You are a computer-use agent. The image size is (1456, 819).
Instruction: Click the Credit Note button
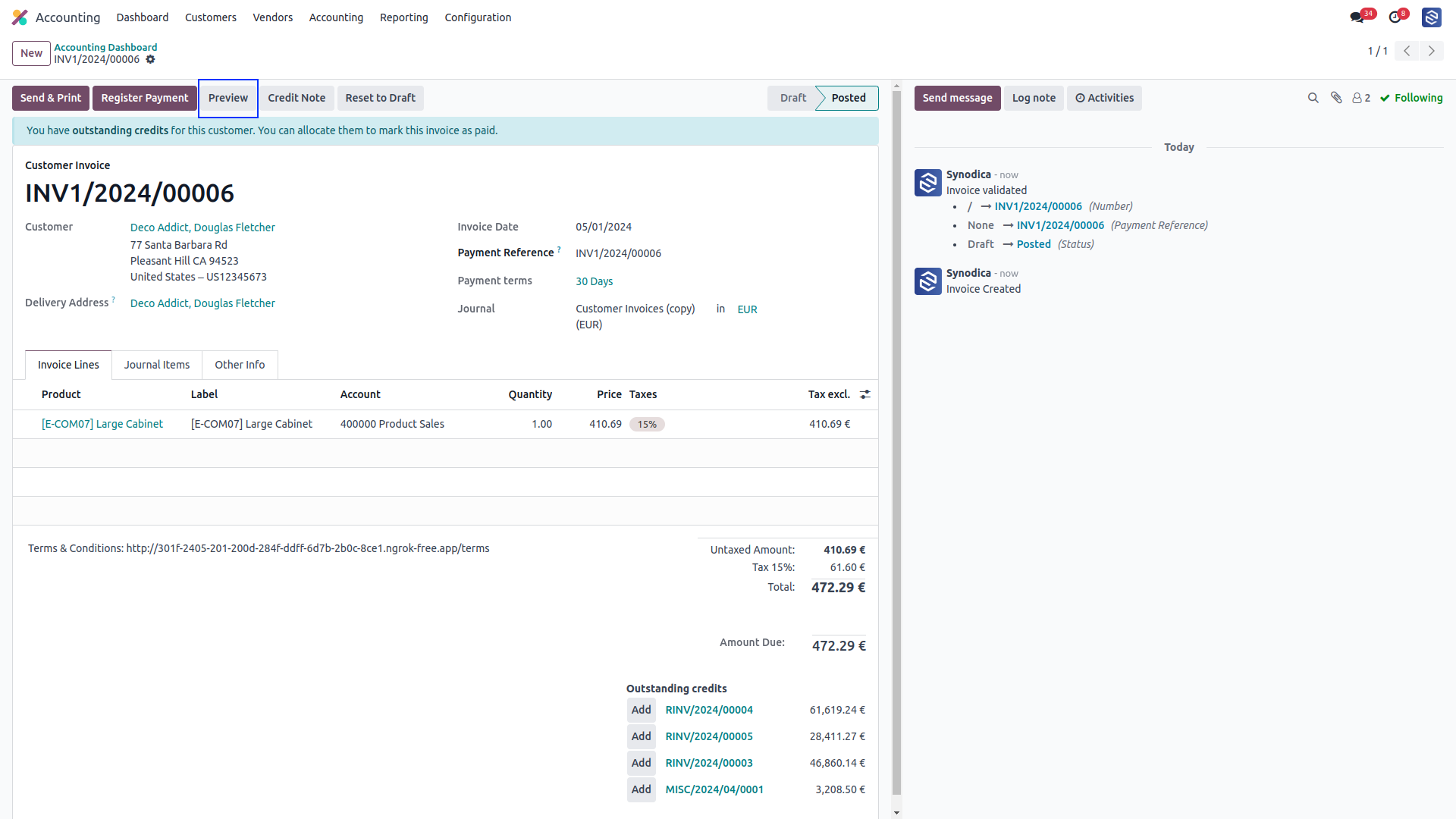tap(297, 98)
